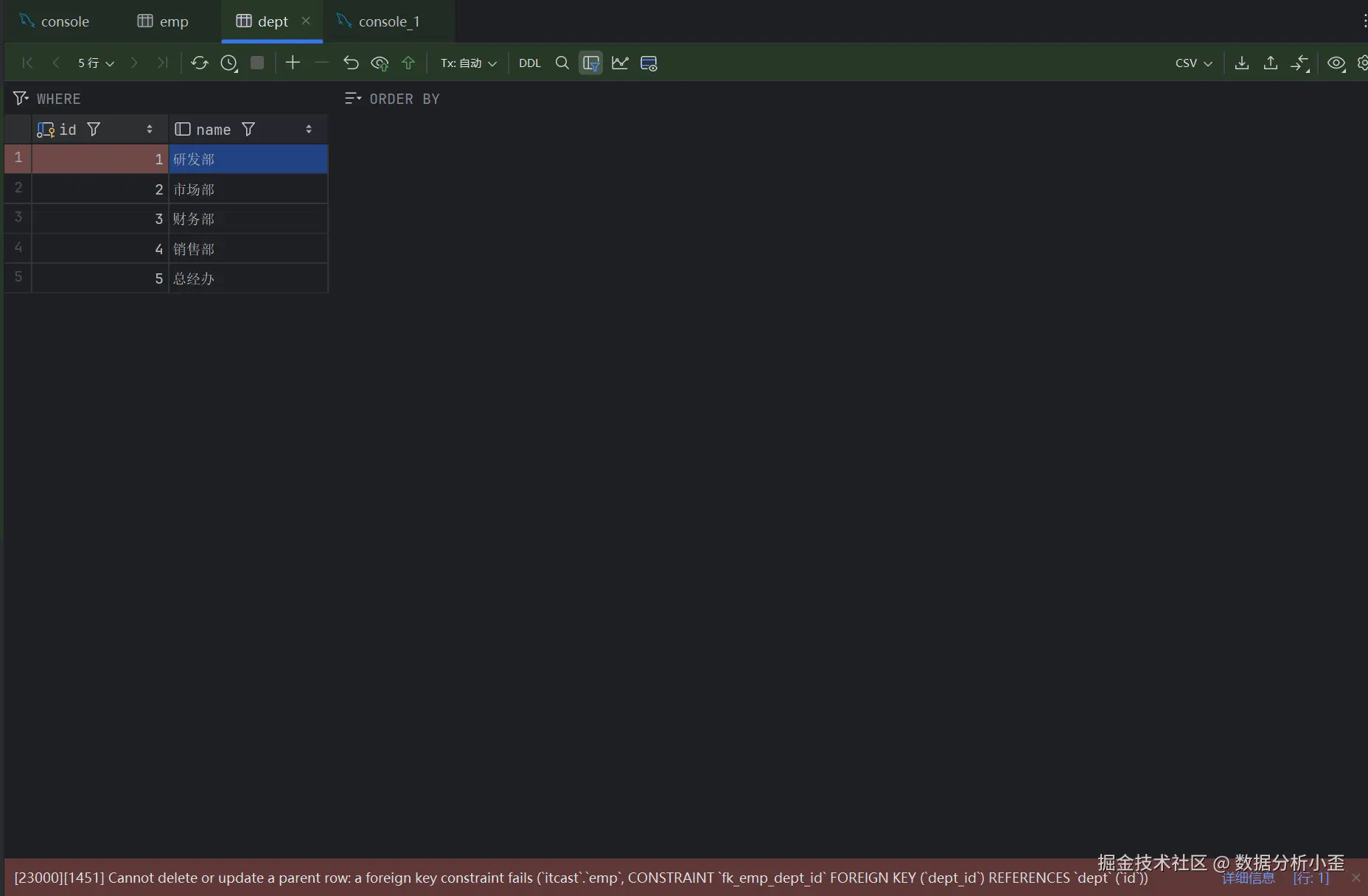Toggle the eye view icon
Image resolution: width=1368 pixels, height=896 pixels.
click(x=1336, y=63)
